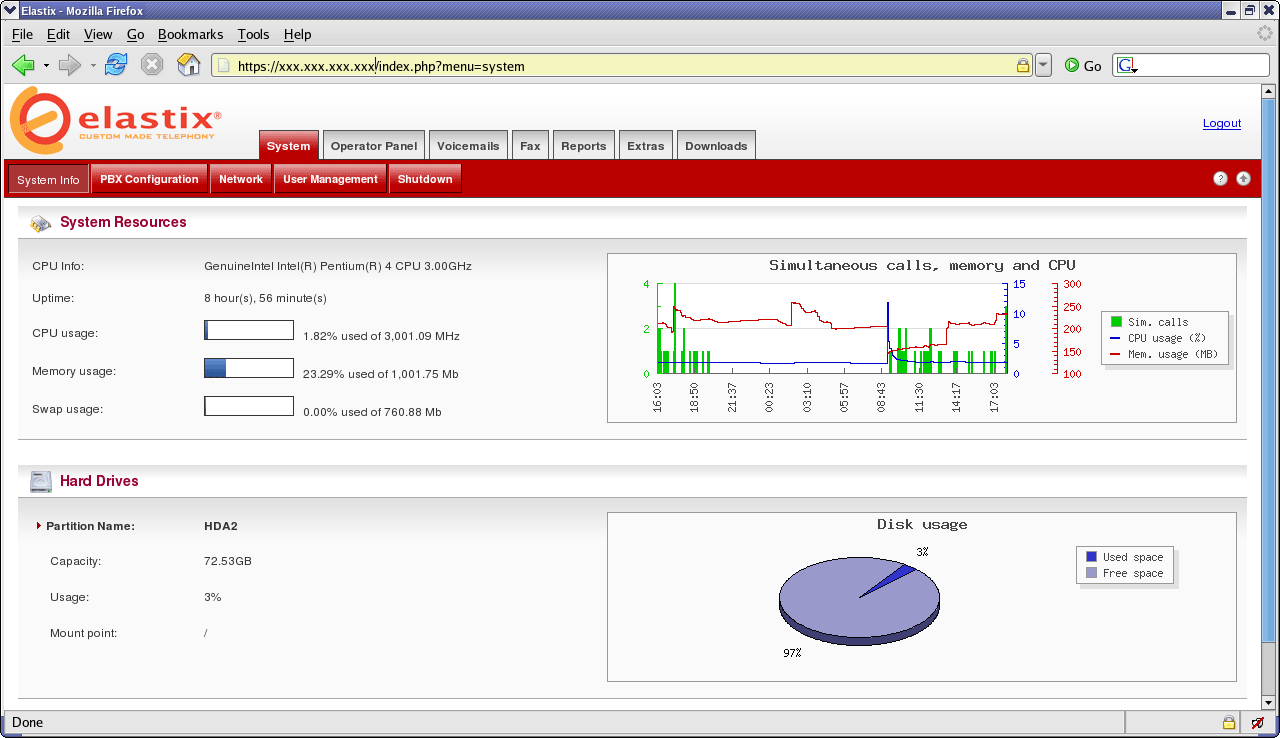Image resolution: width=1280 pixels, height=738 pixels.
Task: Click the green back arrow icon
Action: [x=24, y=65]
